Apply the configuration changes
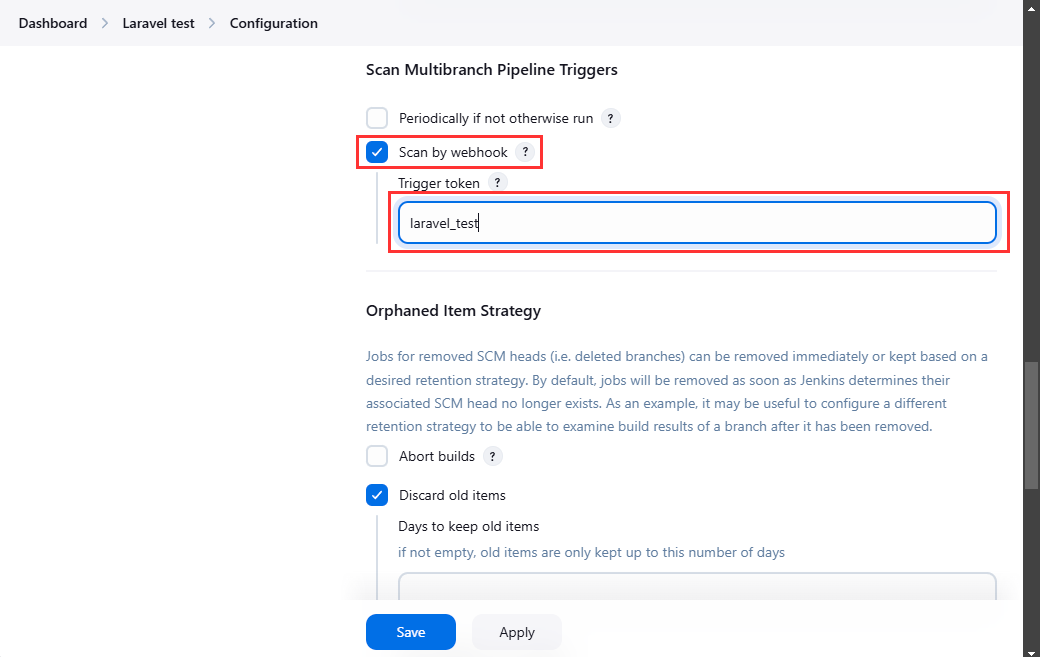 tap(517, 632)
